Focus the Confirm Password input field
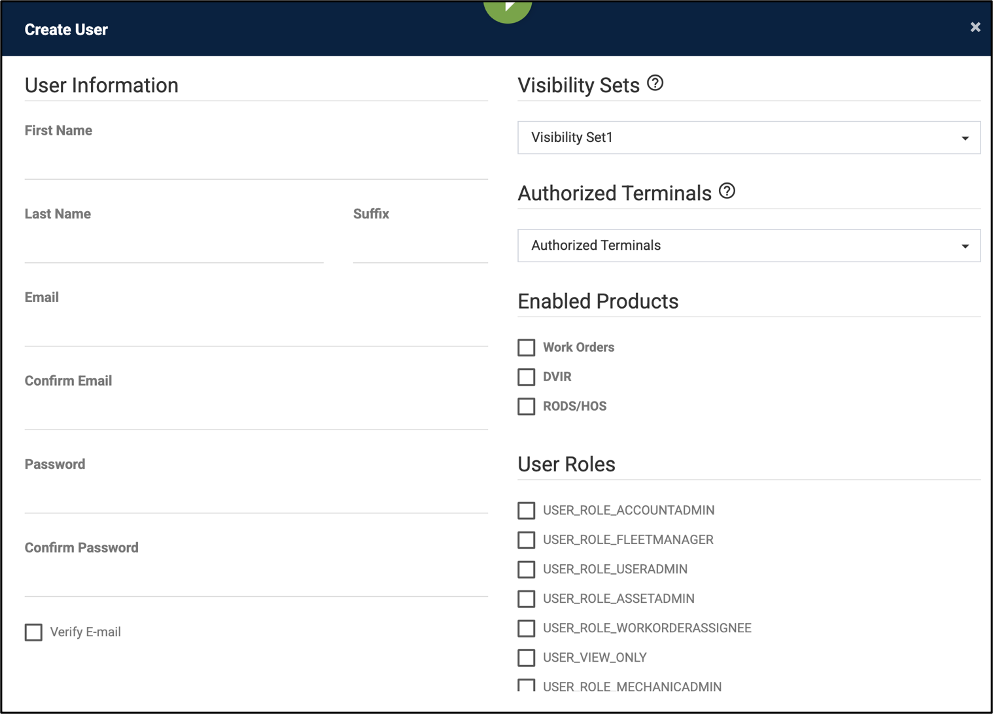The image size is (994, 714). (x=256, y=580)
